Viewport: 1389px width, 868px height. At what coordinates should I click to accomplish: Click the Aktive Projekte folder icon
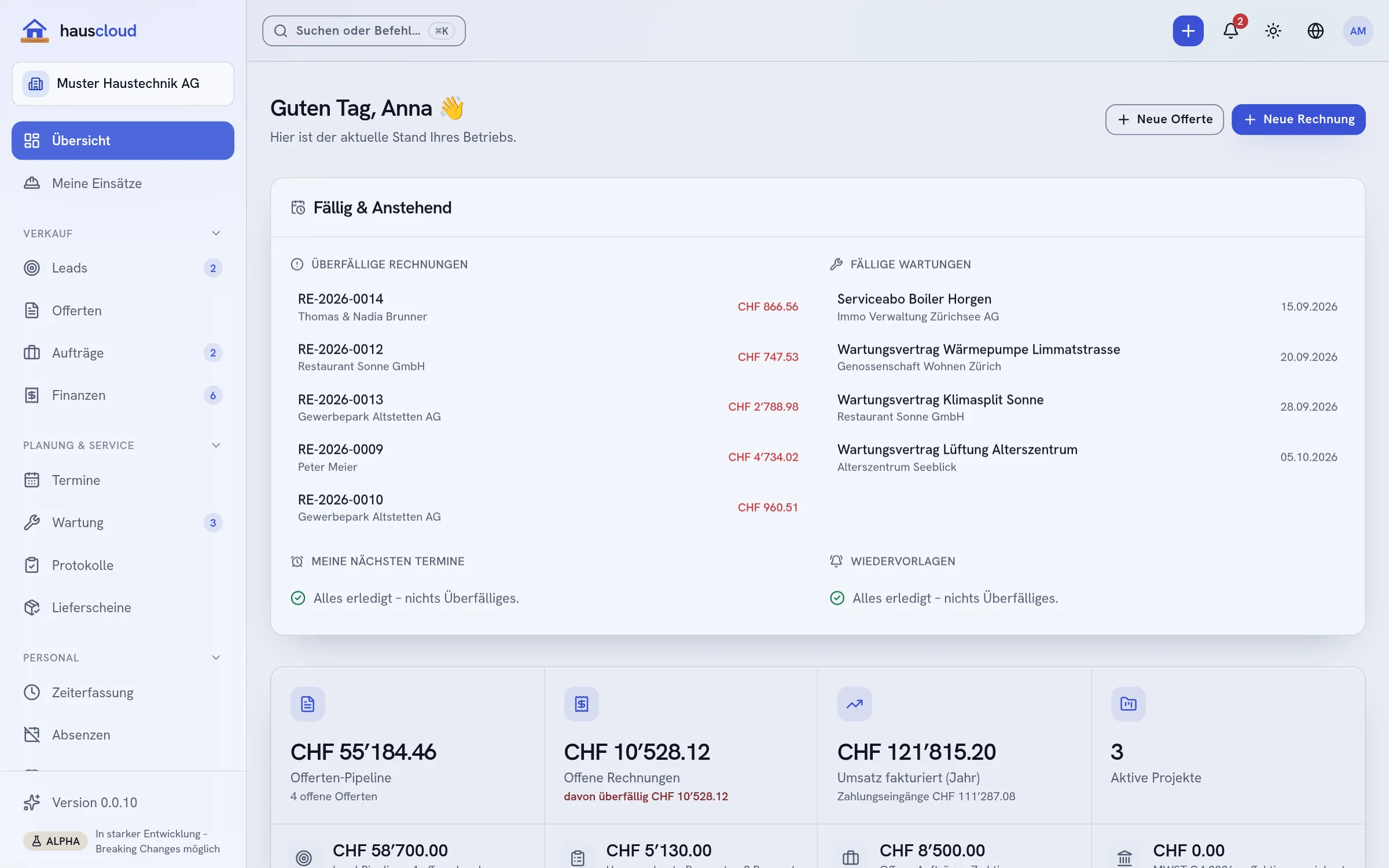click(1128, 704)
